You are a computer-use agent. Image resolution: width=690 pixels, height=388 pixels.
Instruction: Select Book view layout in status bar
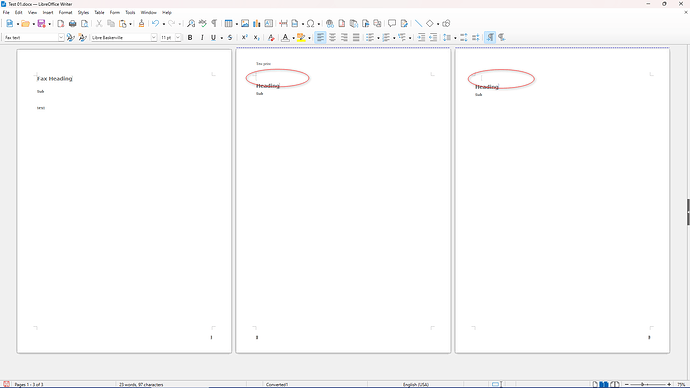(615, 384)
